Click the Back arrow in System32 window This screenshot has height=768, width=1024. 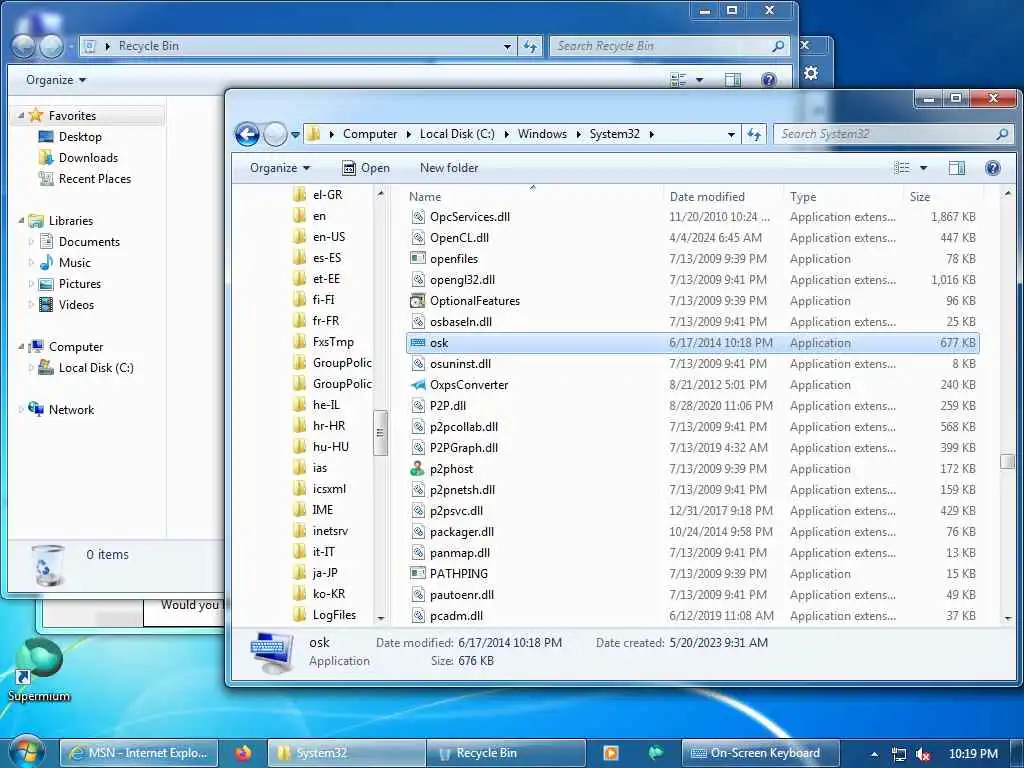tap(248, 135)
